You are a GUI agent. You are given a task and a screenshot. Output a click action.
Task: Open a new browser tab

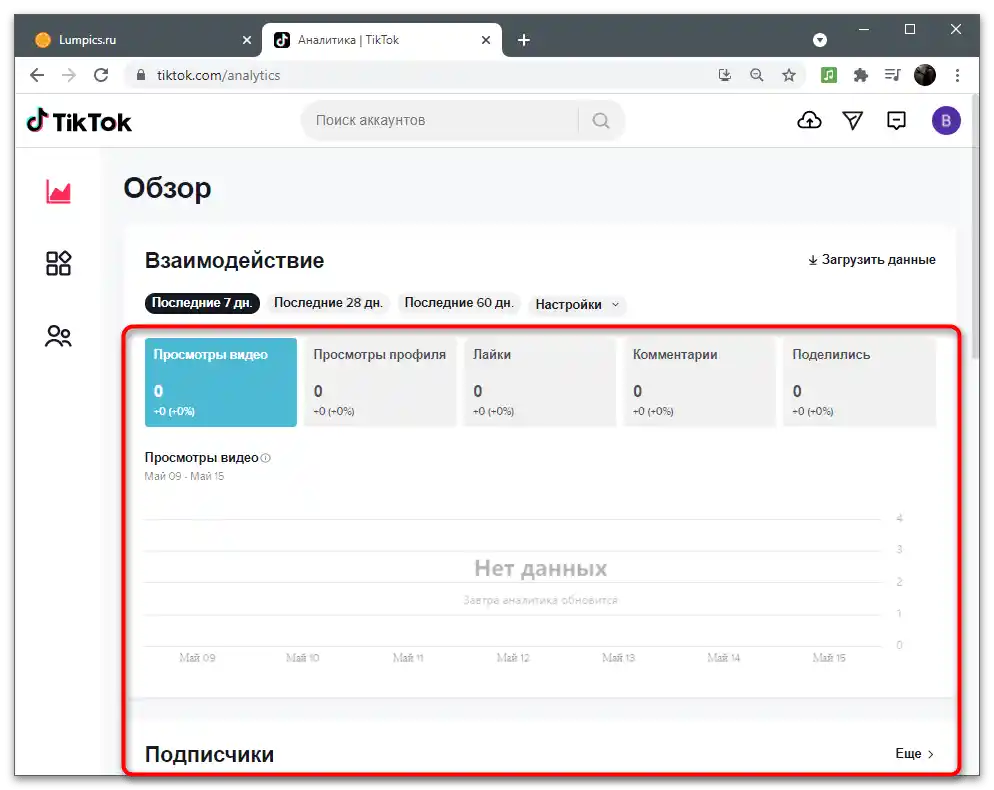click(524, 40)
